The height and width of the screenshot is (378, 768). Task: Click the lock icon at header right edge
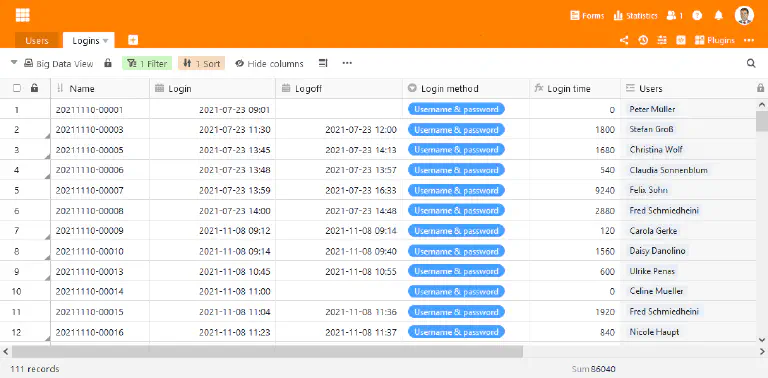click(x=761, y=88)
